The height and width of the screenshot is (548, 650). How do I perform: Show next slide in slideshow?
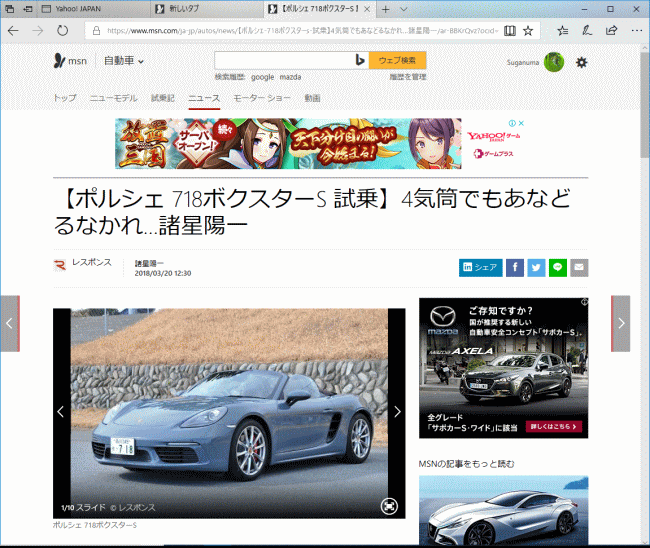point(397,412)
